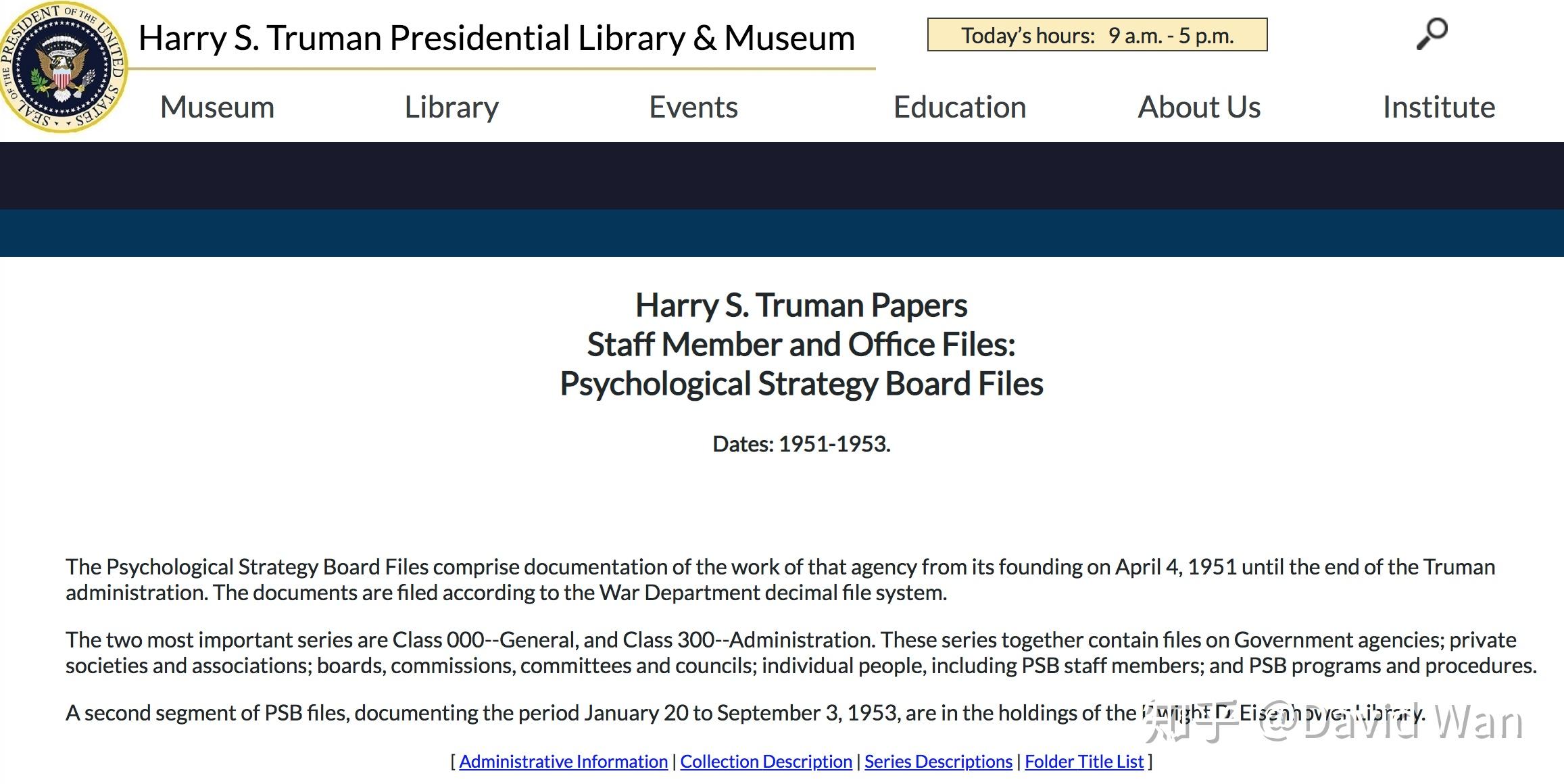Open the search magnifier icon
The image size is (1564, 784).
click(1432, 34)
